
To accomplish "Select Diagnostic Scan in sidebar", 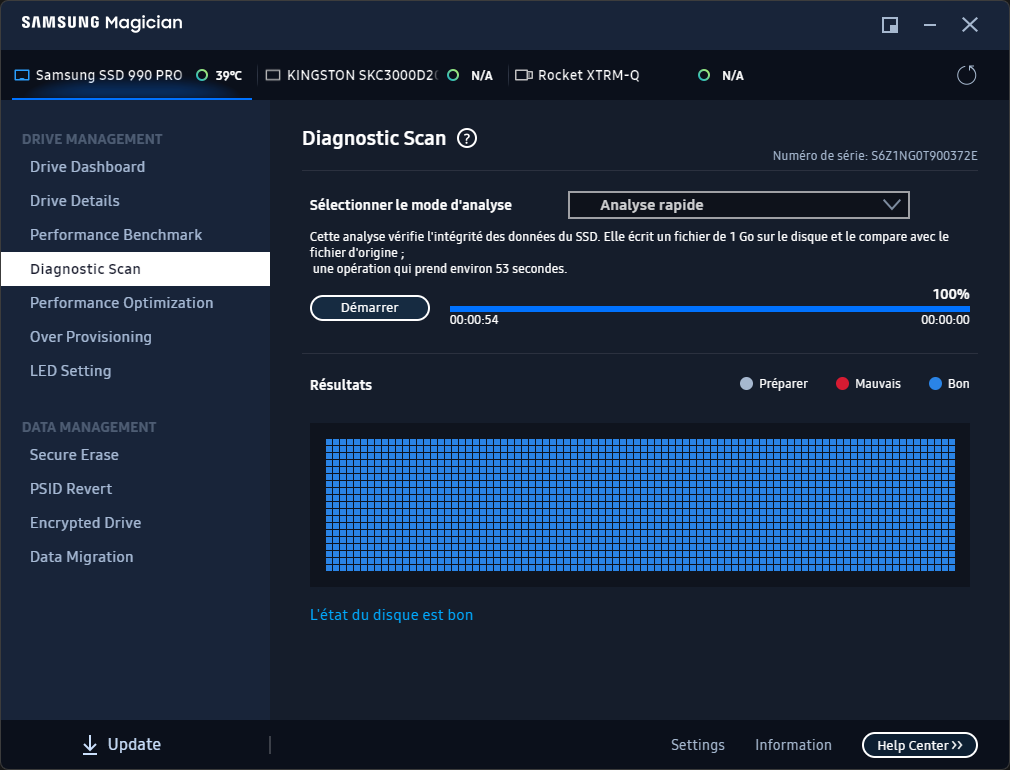I will tap(135, 269).
